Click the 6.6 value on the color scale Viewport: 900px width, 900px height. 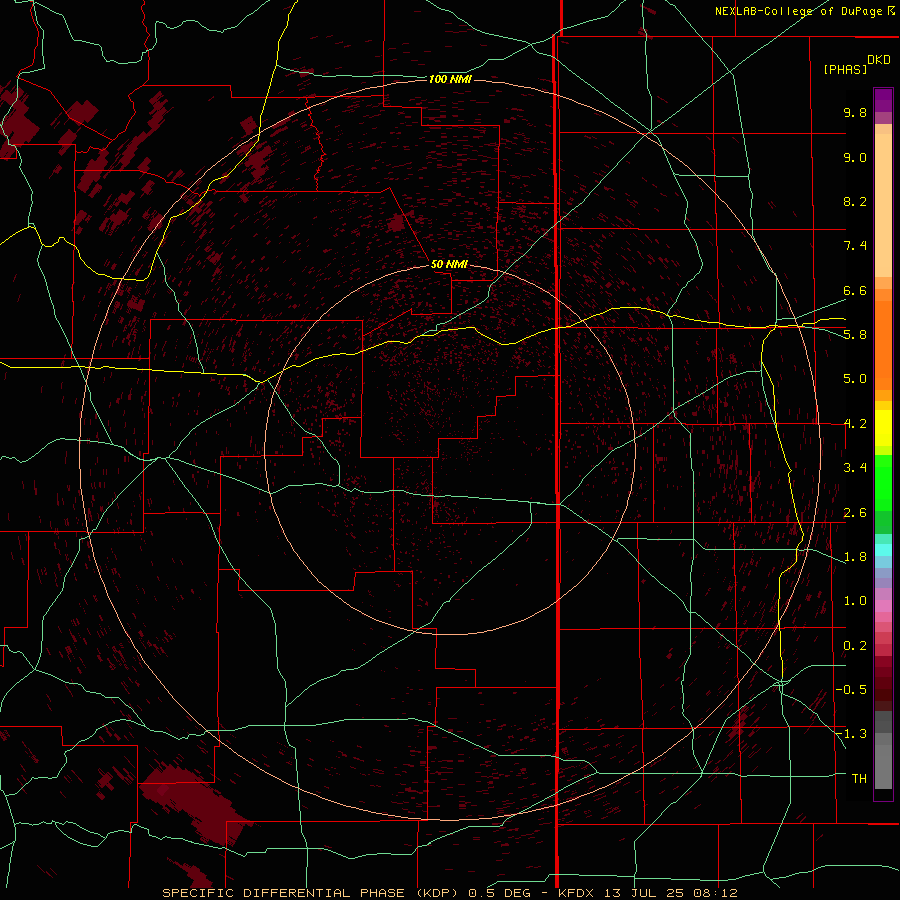(855, 290)
